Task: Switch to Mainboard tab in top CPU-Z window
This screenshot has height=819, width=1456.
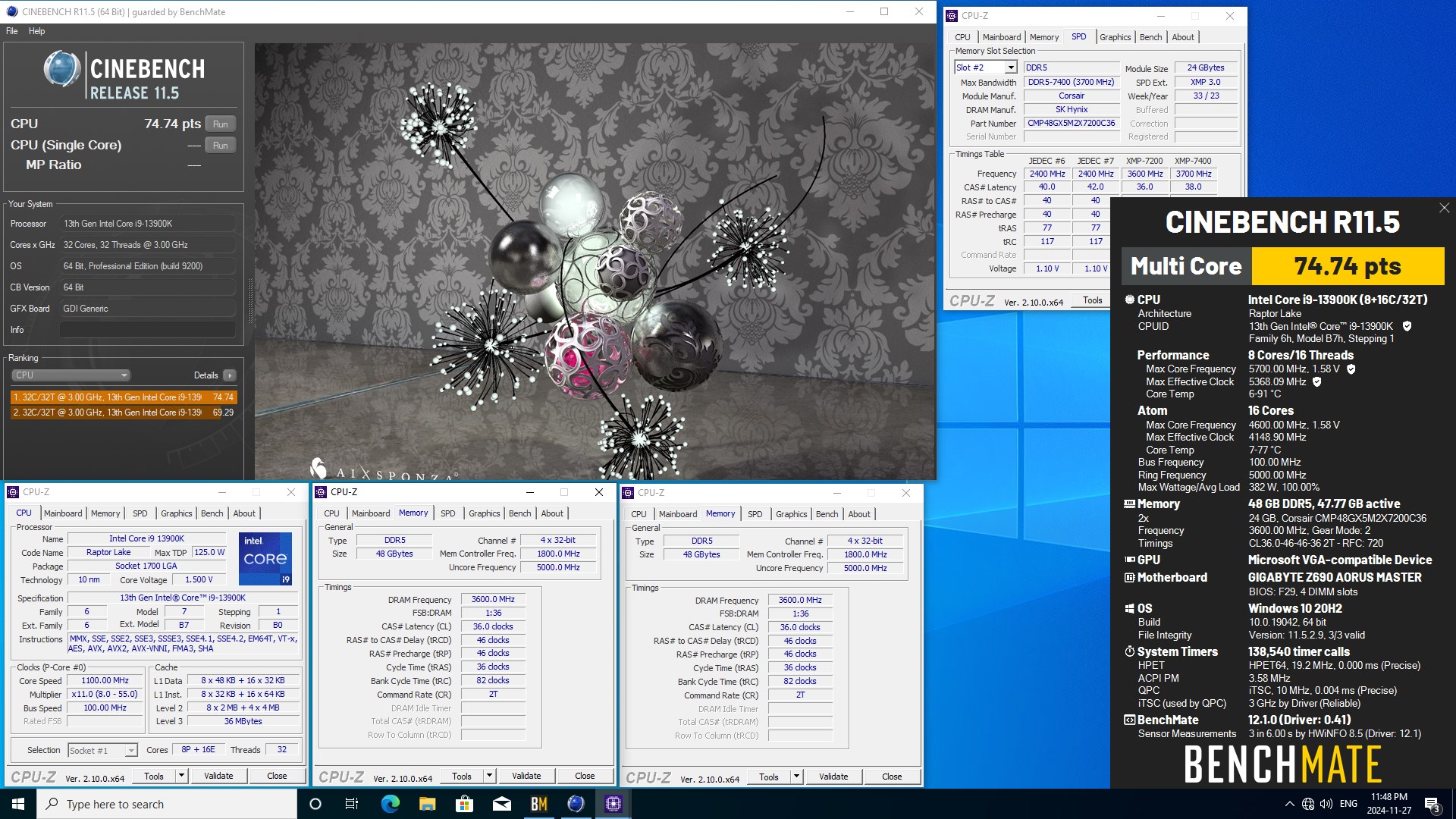Action: click(1001, 37)
